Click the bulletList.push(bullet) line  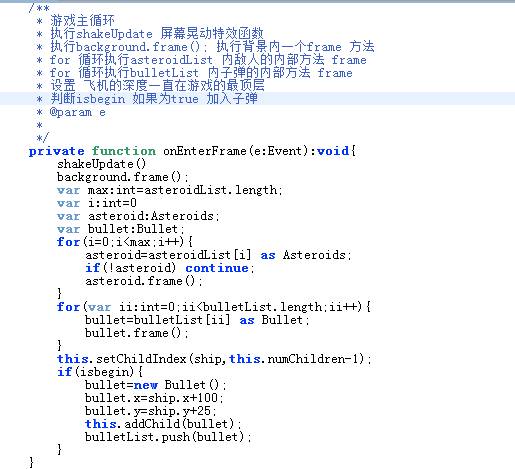168,437
